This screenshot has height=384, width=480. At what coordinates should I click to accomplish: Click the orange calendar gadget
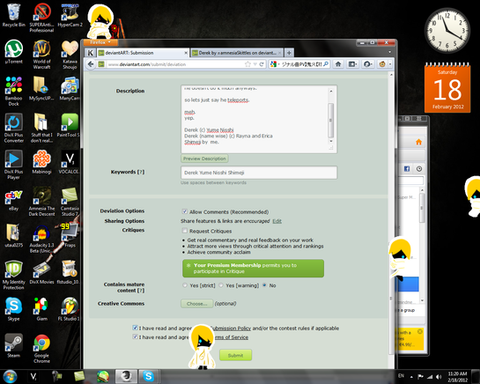click(x=447, y=87)
